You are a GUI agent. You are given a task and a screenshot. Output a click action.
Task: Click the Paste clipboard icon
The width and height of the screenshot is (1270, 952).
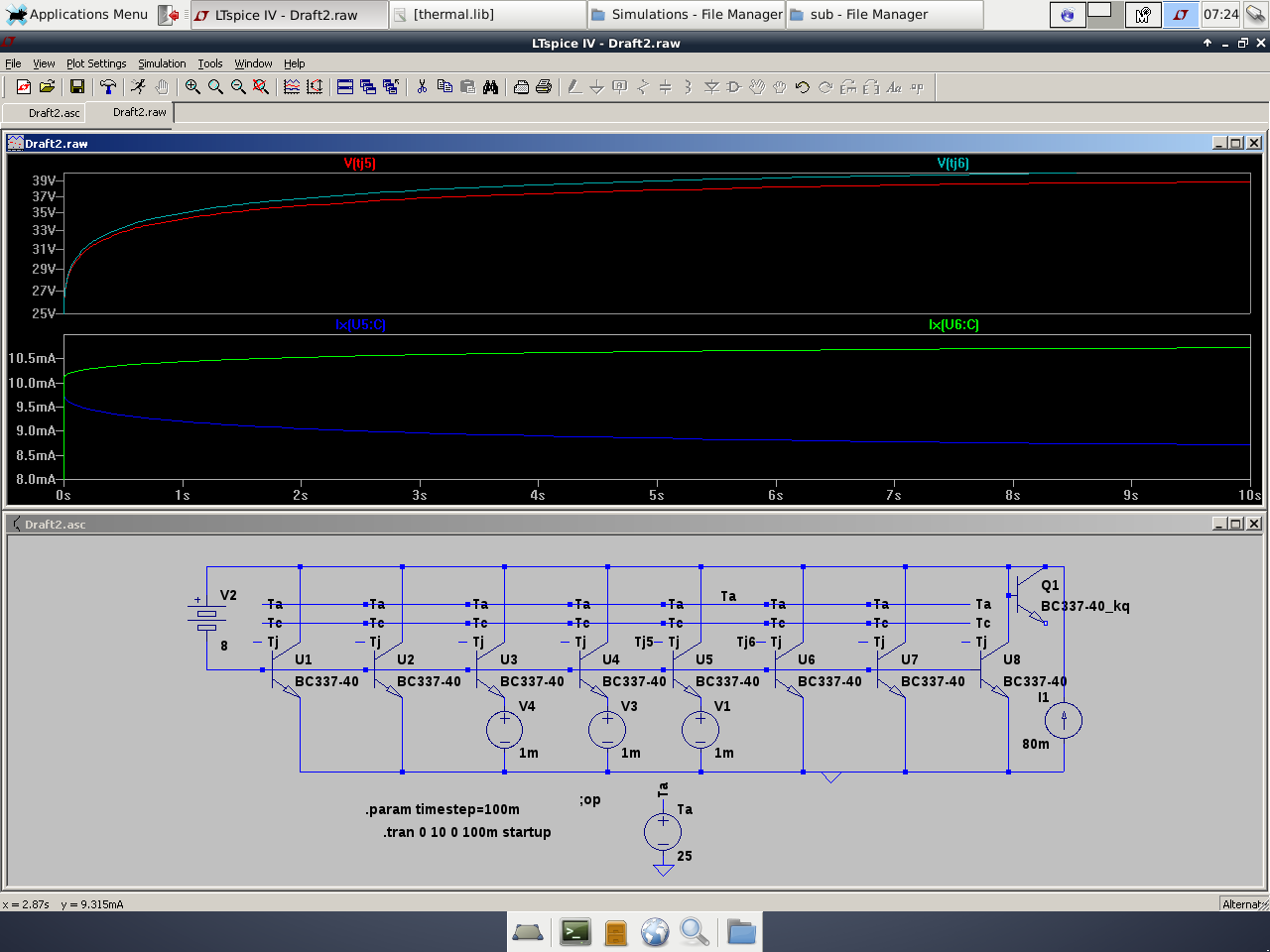467,87
